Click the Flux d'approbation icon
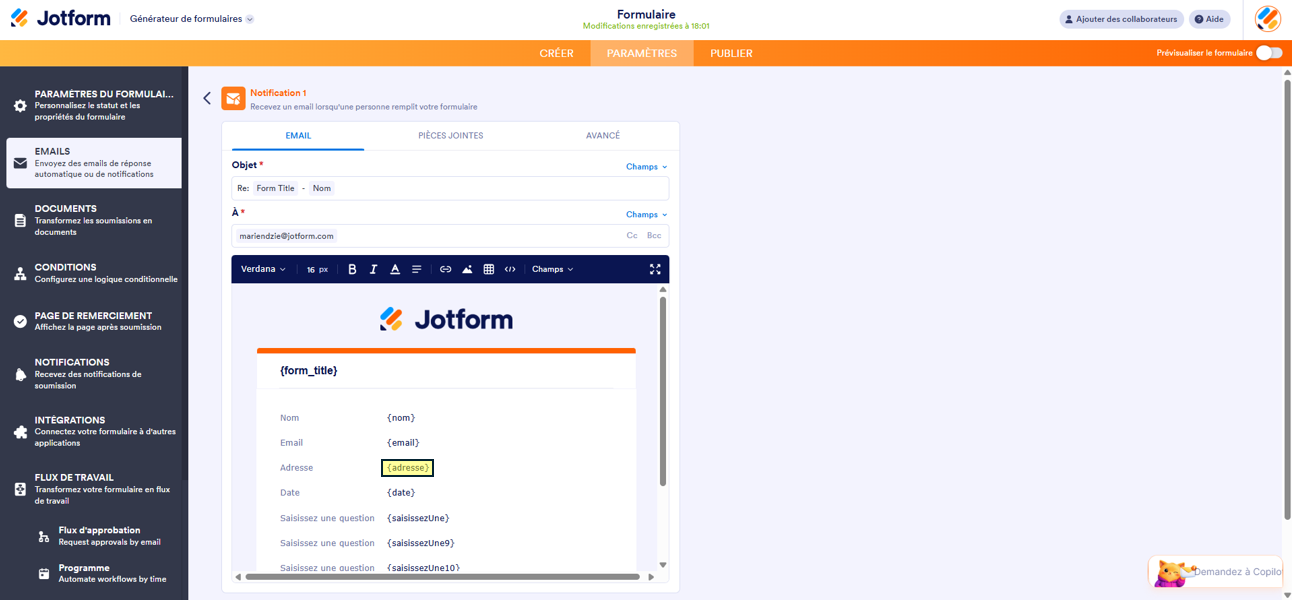 pos(44,537)
